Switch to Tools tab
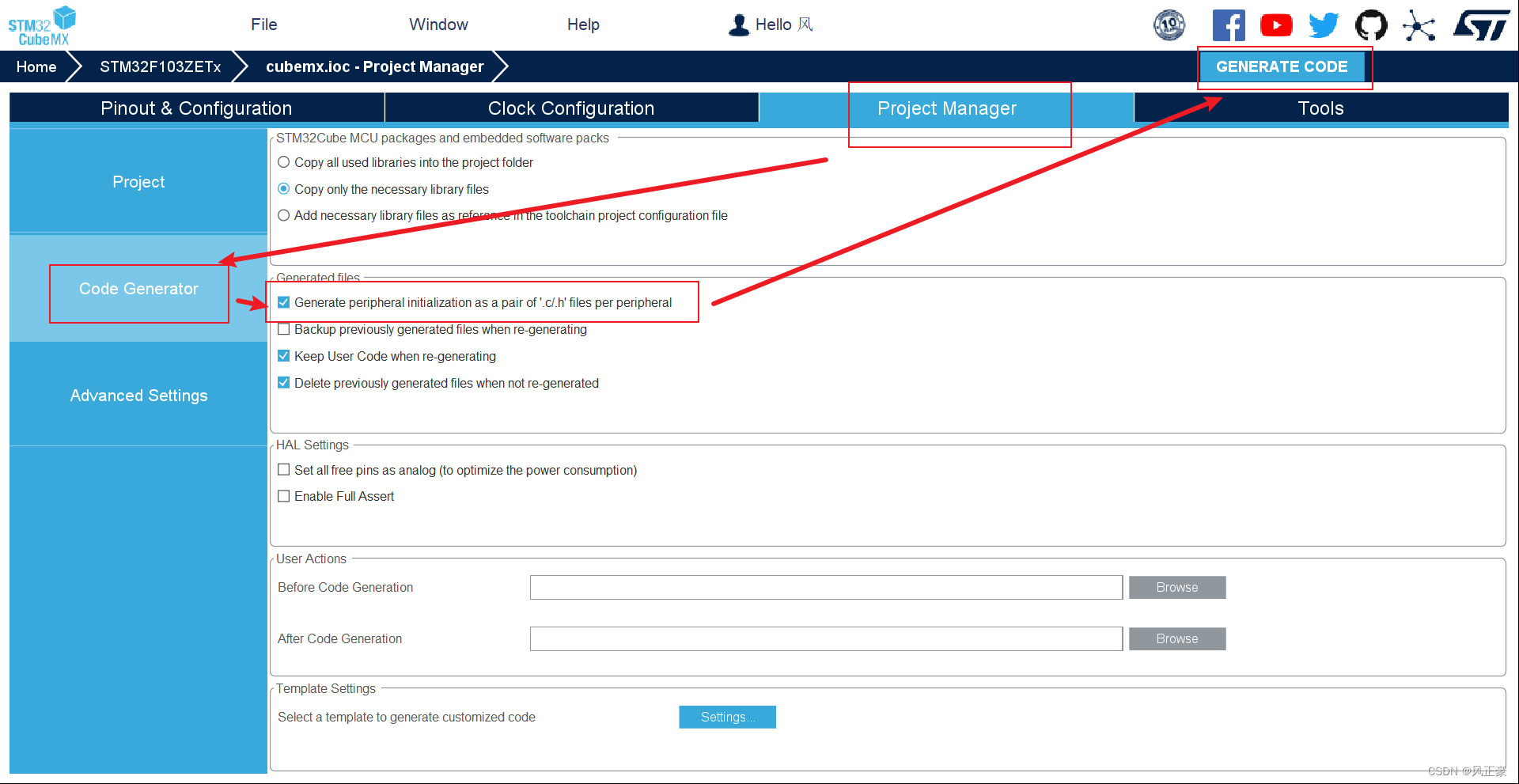This screenshot has width=1519, height=784. (x=1321, y=108)
